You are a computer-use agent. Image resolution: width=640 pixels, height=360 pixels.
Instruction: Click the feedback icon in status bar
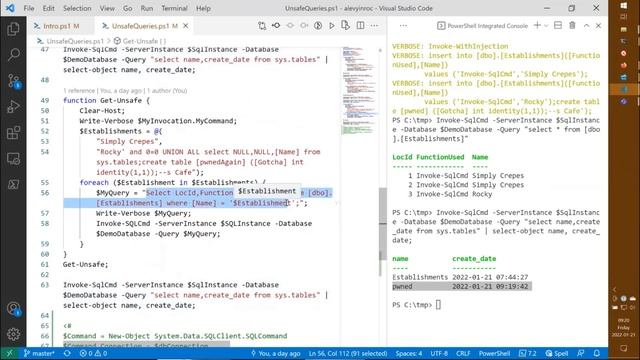[x=581, y=353]
